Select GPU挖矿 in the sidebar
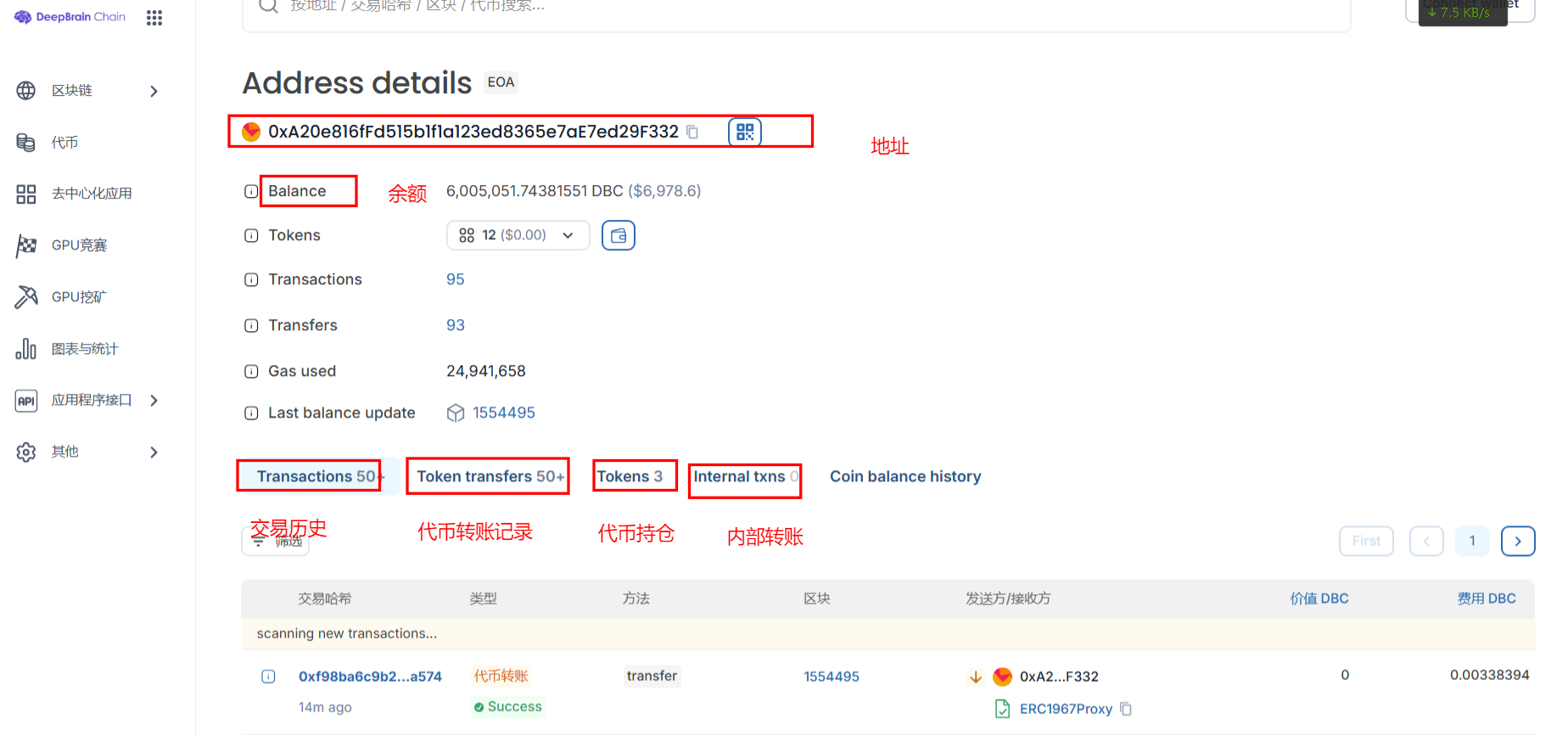 [x=79, y=297]
